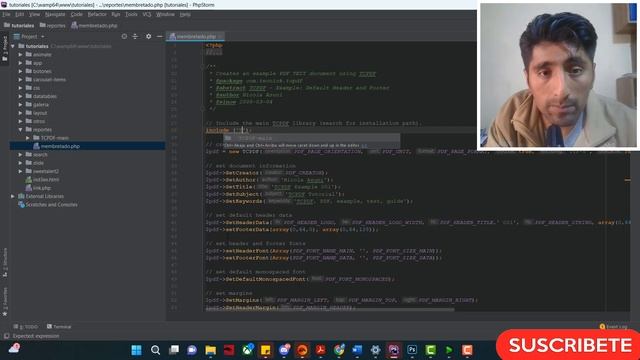Open Windows taskbar Search
Image resolution: width=640 pixels, height=360 pixels.
pos(155,350)
